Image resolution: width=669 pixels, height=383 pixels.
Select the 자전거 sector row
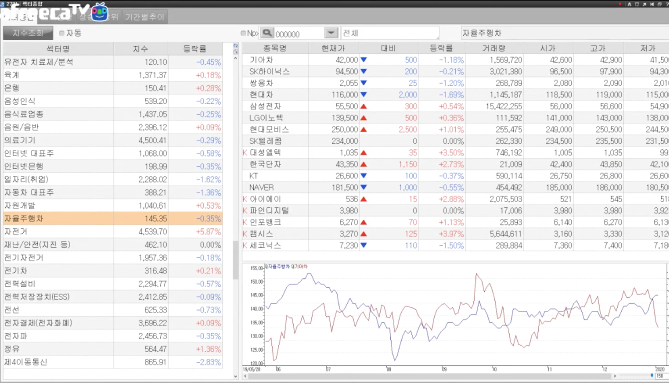113,232
